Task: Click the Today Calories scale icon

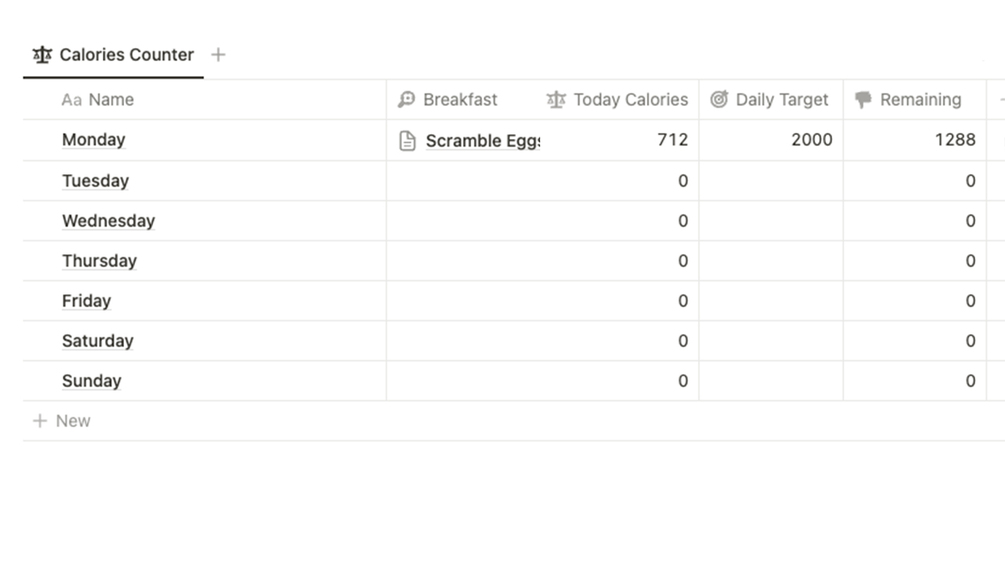Action: point(556,100)
